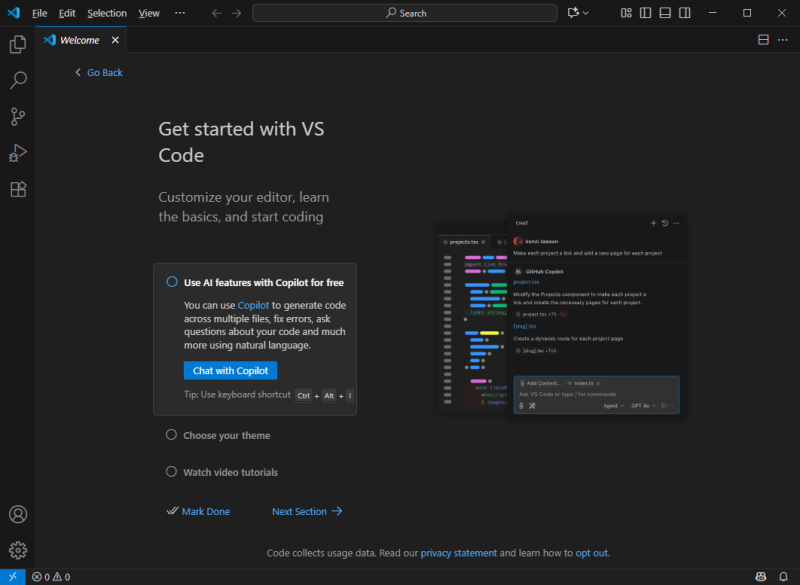Open the Accounts menu icon
800x585 pixels.
click(18, 514)
